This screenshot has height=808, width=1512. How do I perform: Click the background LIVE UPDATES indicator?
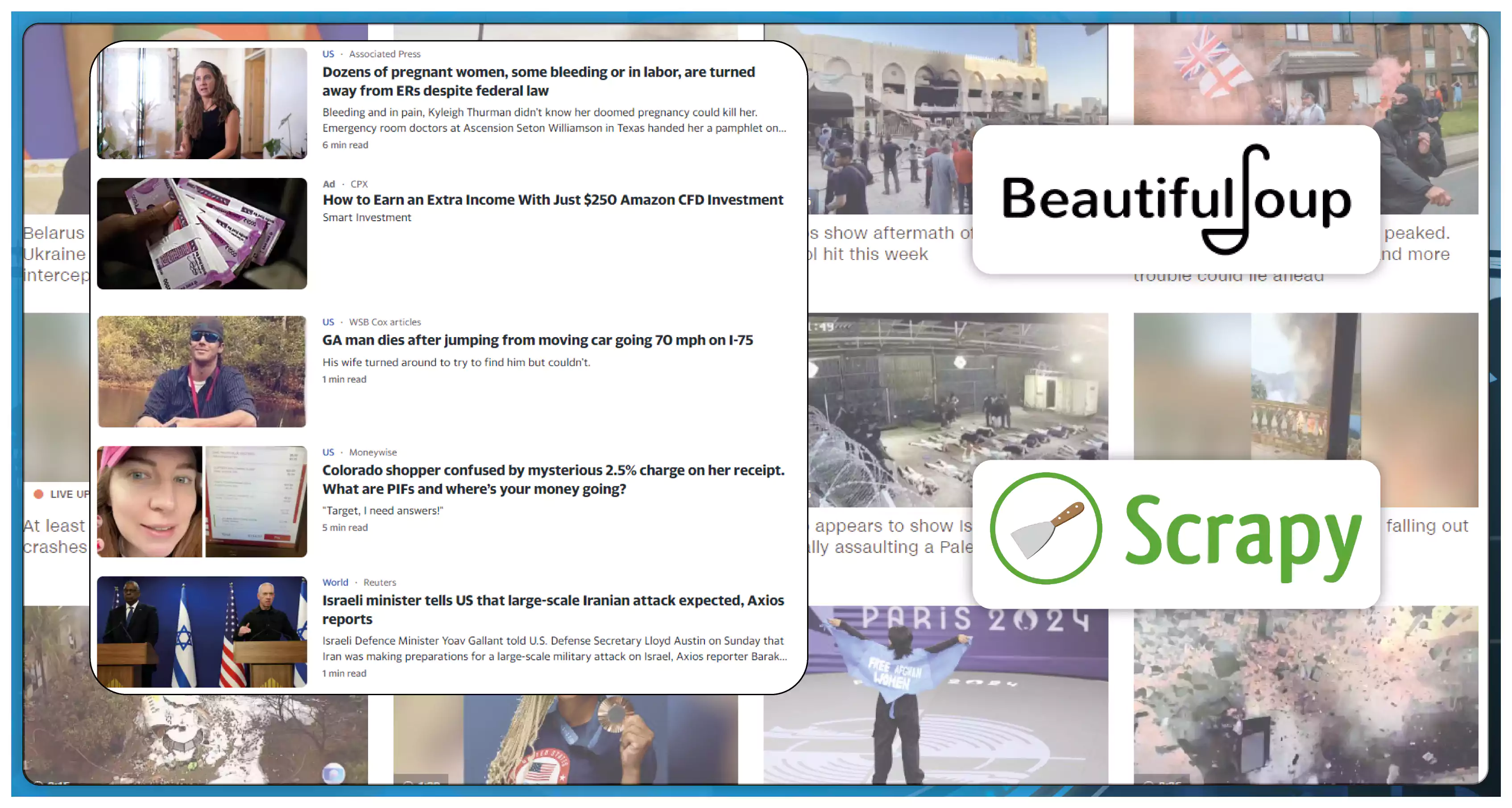tap(62, 494)
